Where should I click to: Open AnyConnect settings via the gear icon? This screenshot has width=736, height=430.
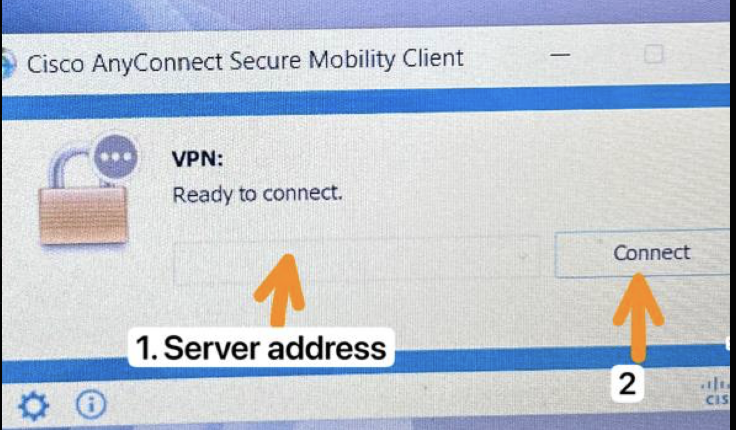33,406
